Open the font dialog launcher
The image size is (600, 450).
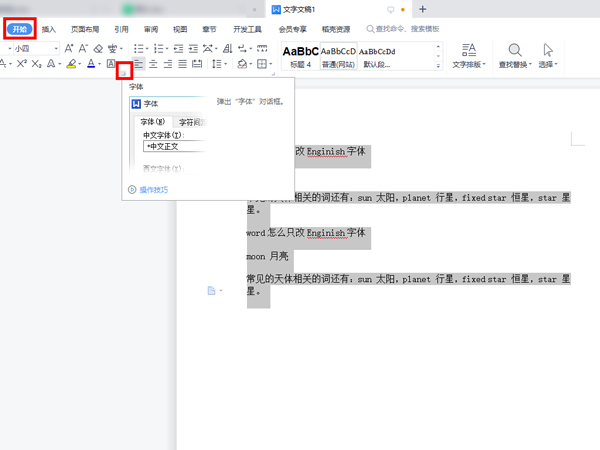[124, 71]
